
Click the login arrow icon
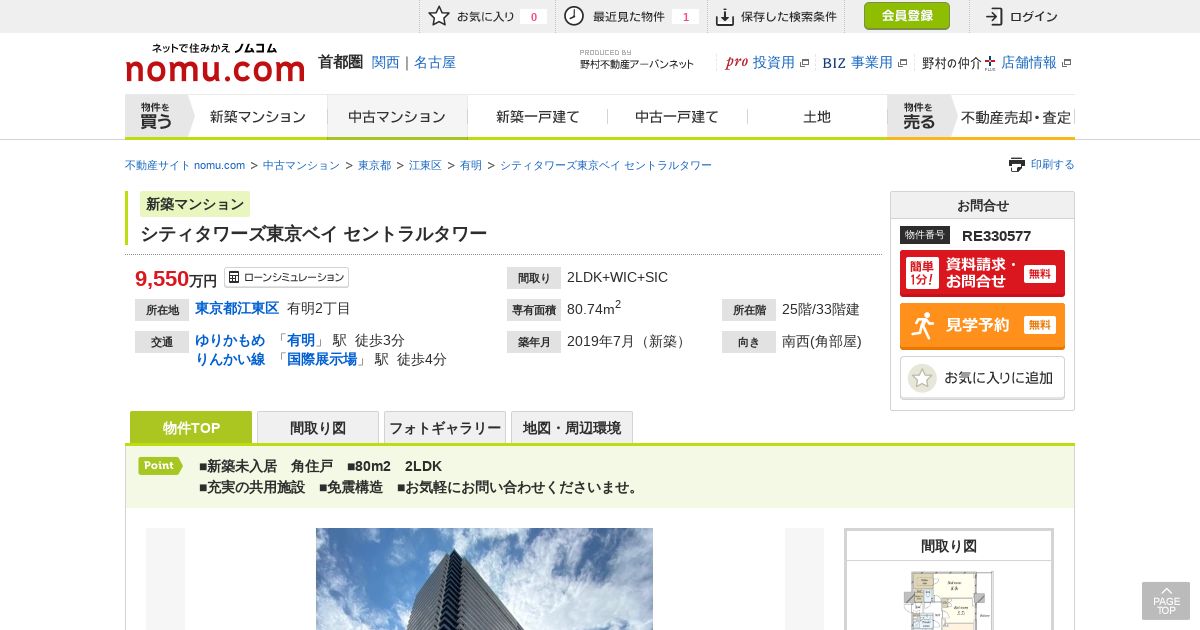[x=994, y=16]
